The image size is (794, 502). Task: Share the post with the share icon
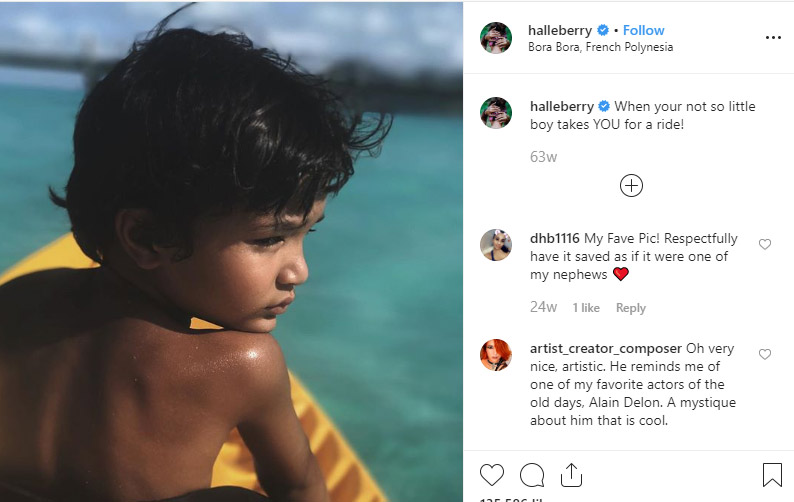pyautogui.click(x=571, y=474)
